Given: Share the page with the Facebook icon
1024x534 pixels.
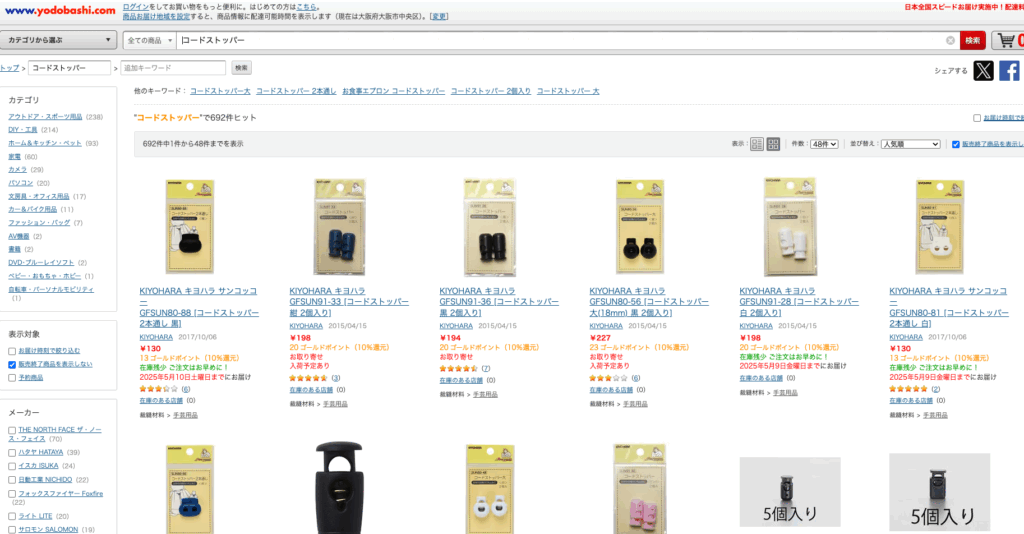Looking at the screenshot, I should coord(1009,71).
